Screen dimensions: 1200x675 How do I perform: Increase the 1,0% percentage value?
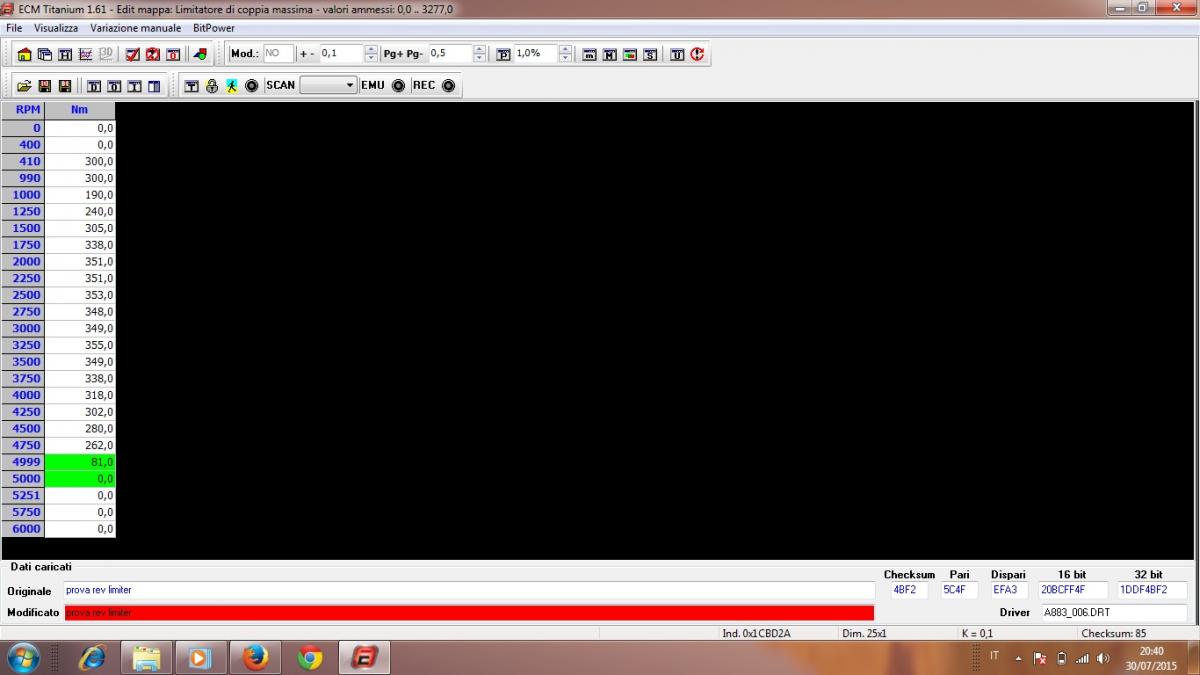point(566,49)
